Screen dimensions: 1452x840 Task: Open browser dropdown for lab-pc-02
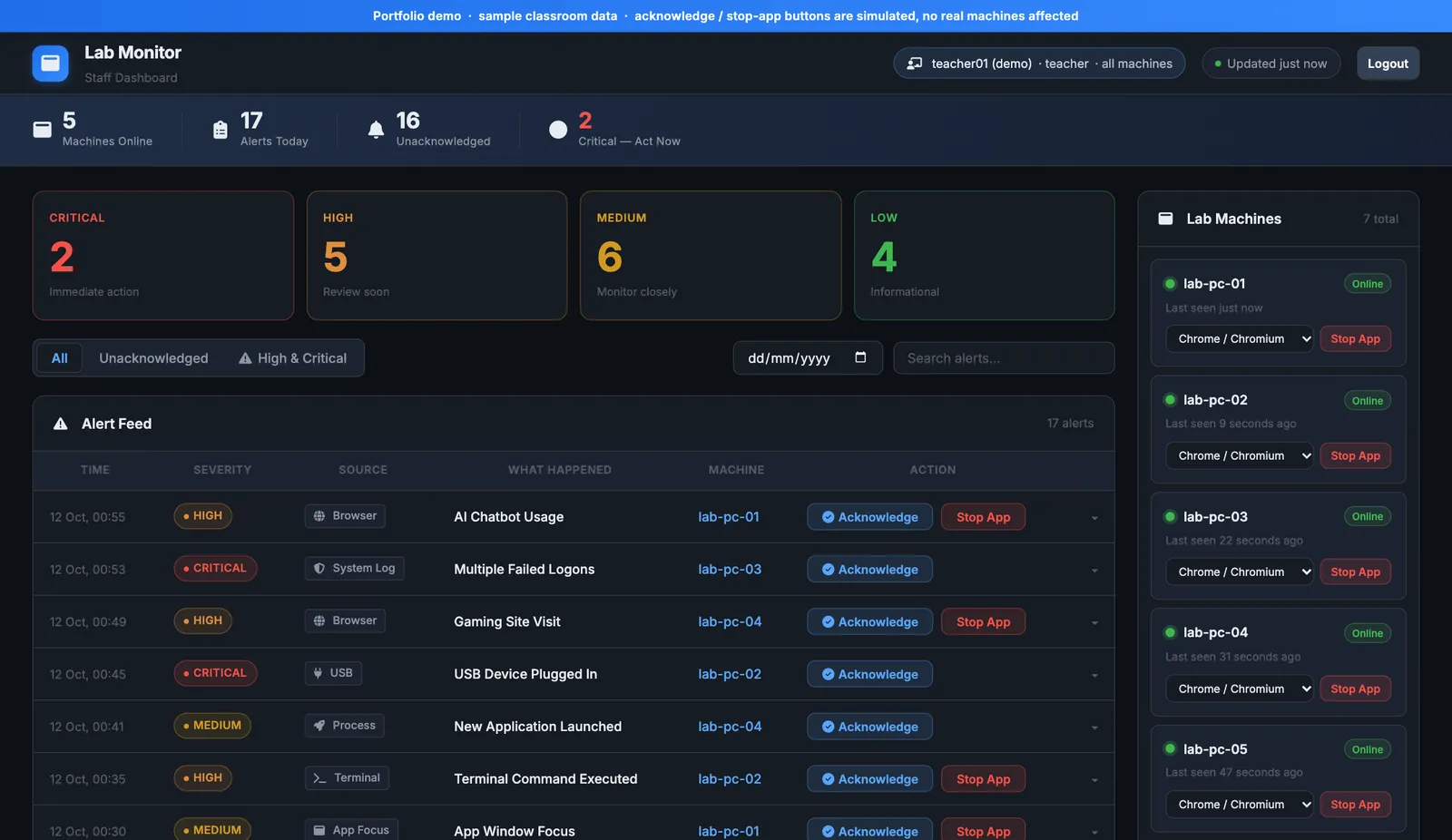point(1240,455)
